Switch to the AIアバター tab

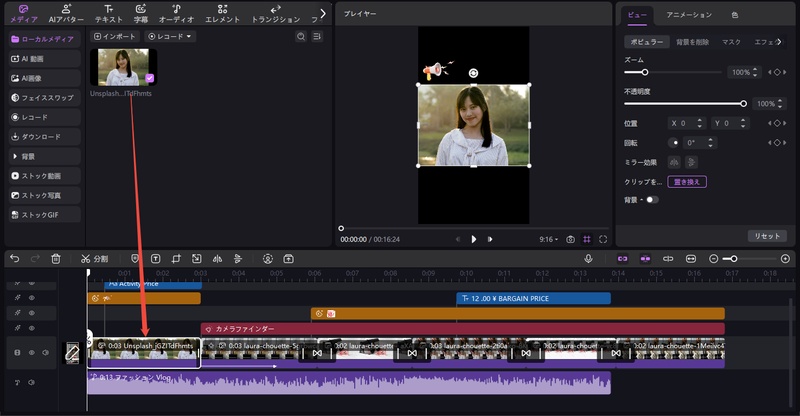click(66, 14)
